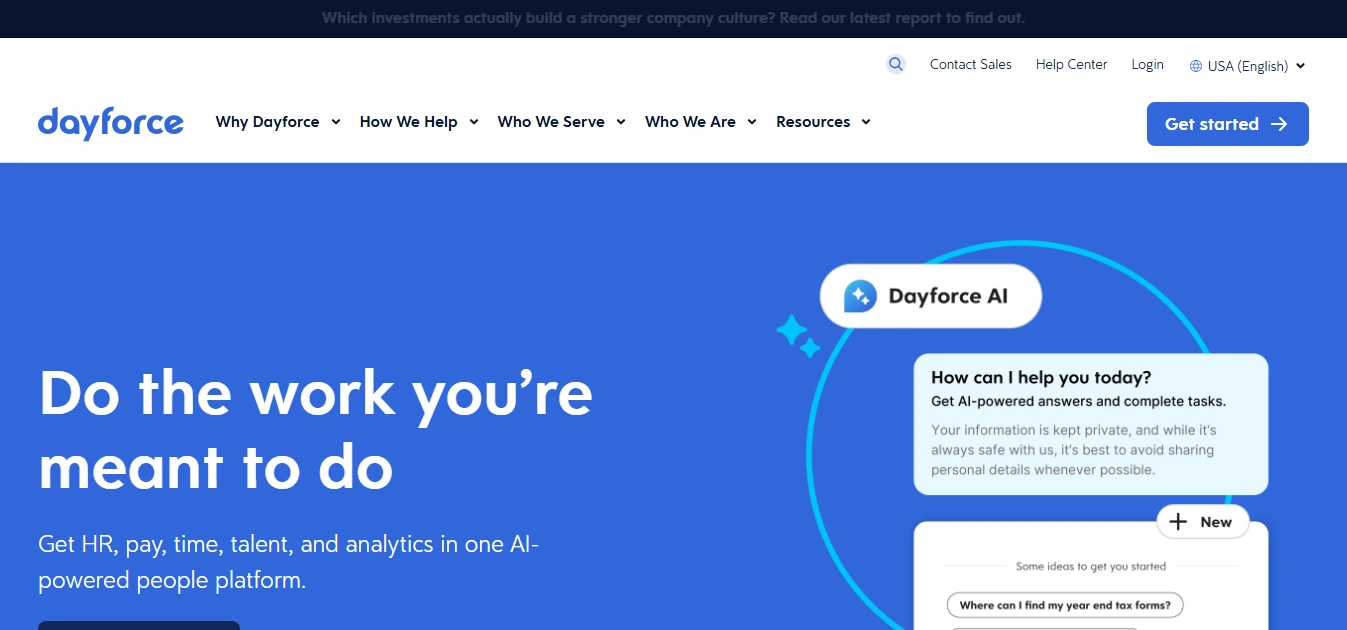Click the 'Some ideas to get you started' text
This screenshot has width=1347, height=630.
click(1091, 566)
